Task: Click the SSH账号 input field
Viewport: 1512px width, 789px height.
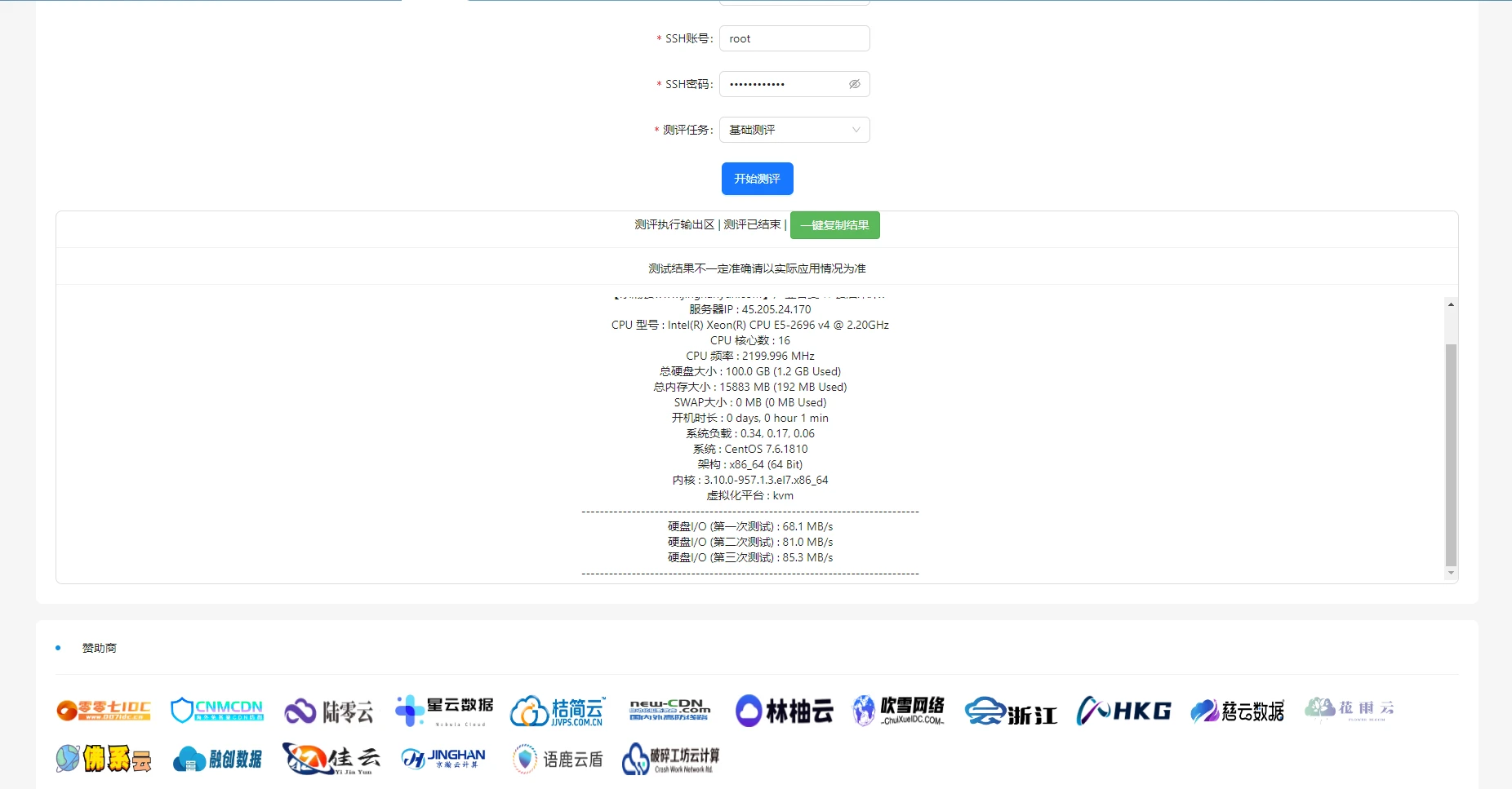Action: [x=794, y=38]
